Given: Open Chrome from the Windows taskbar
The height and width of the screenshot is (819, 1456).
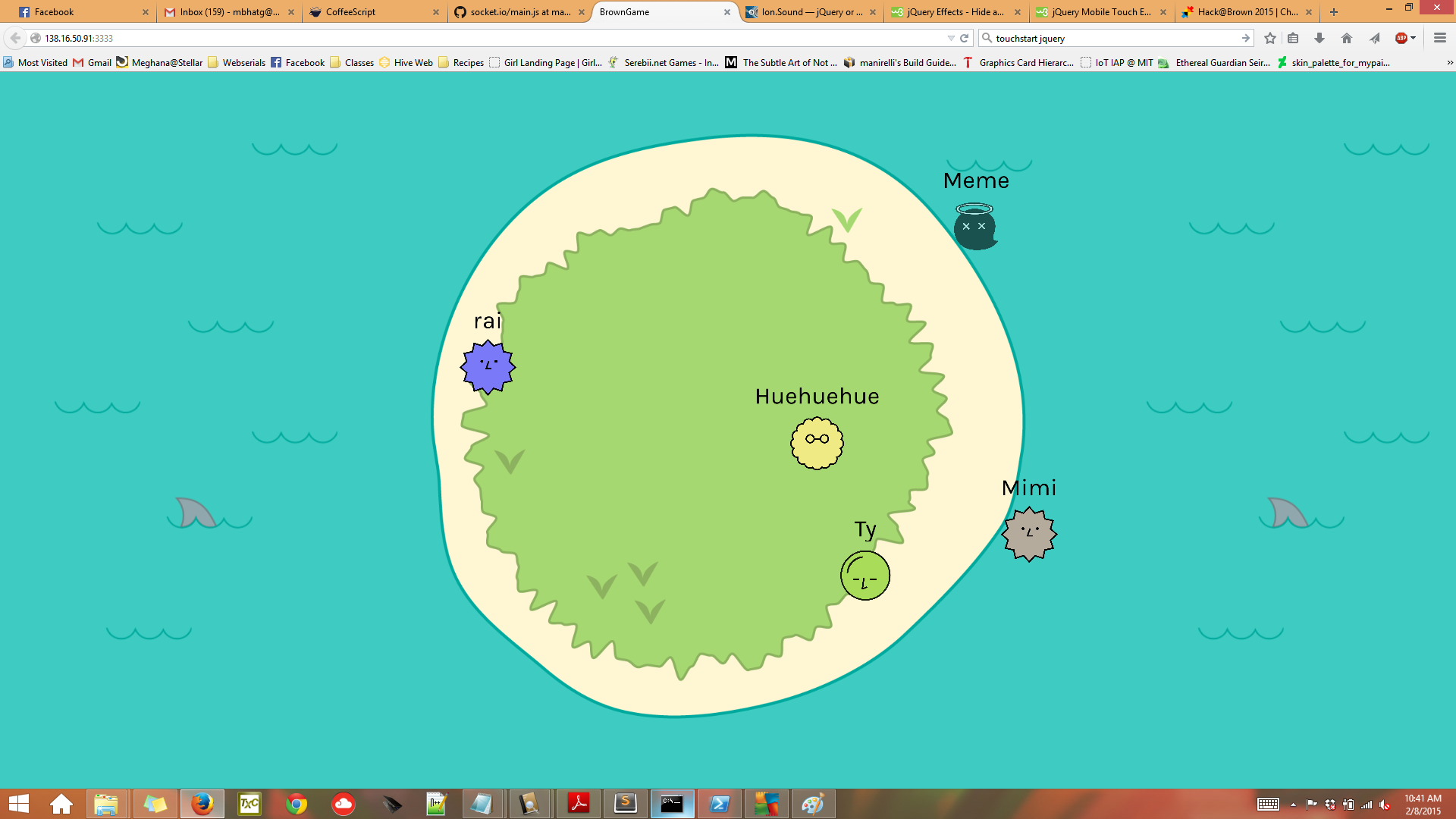Looking at the screenshot, I should tap(297, 804).
